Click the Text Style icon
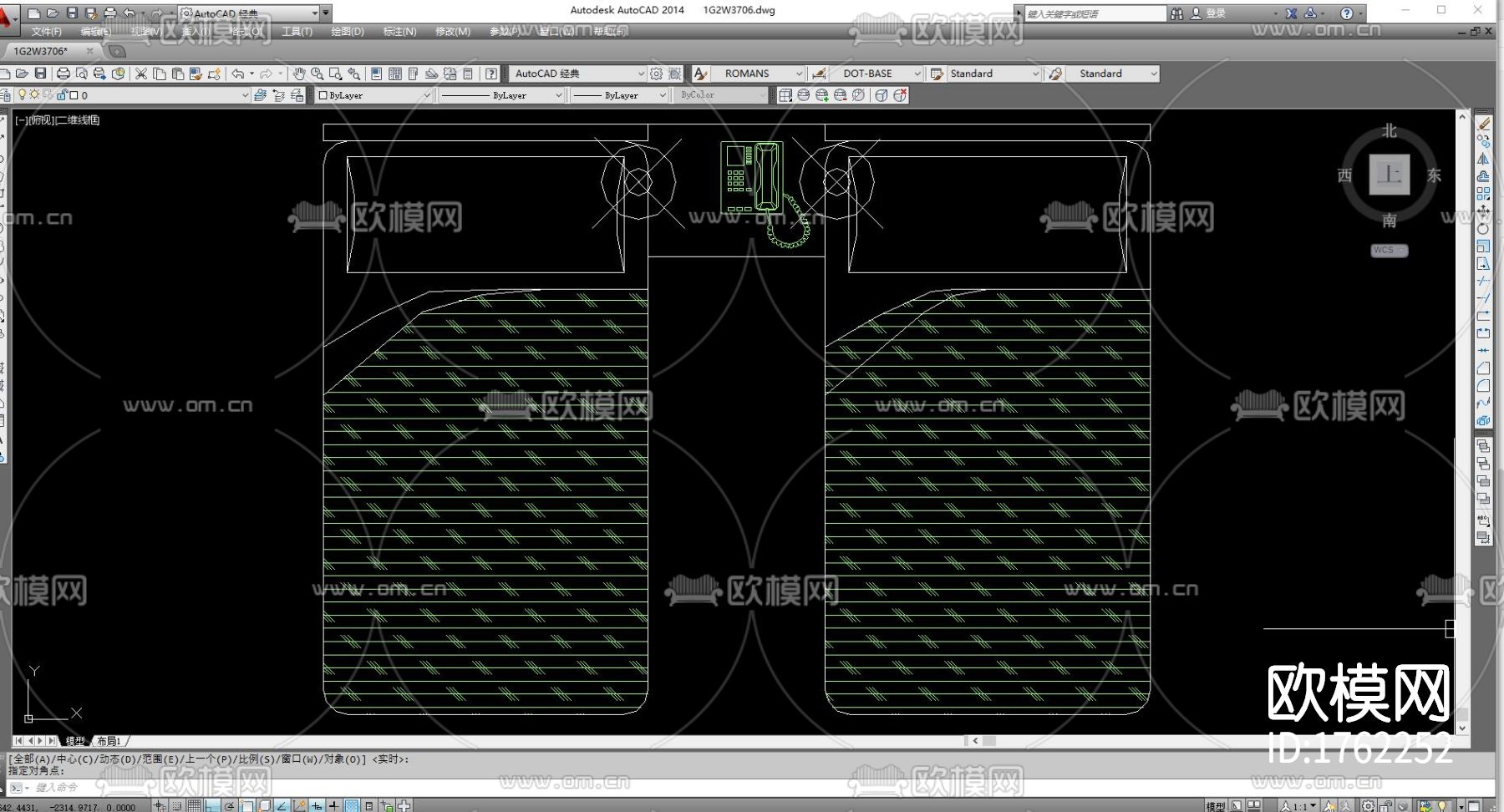 (x=700, y=74)
